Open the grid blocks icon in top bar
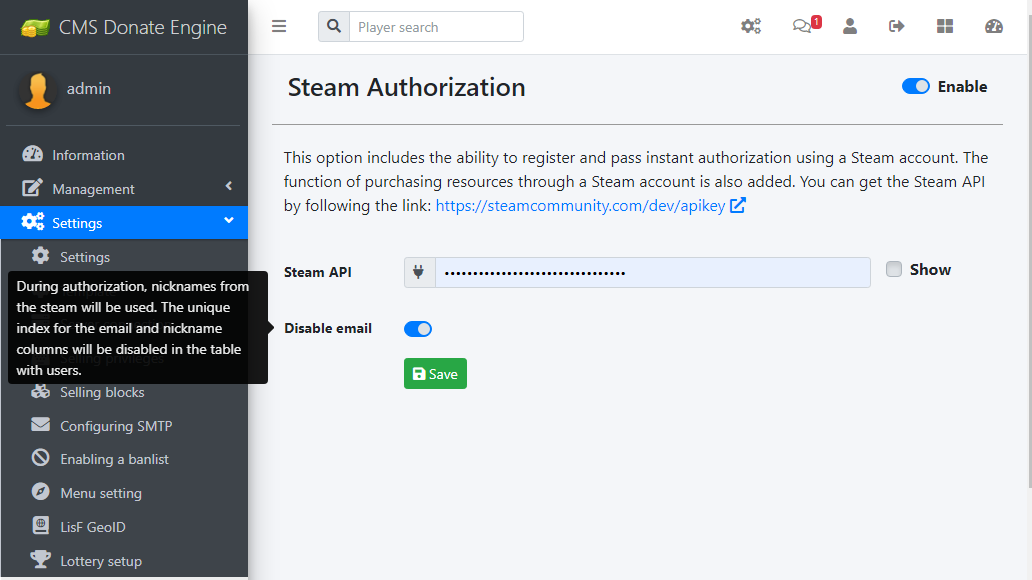Screen dimensions: 1032x580 click(945, 27)
